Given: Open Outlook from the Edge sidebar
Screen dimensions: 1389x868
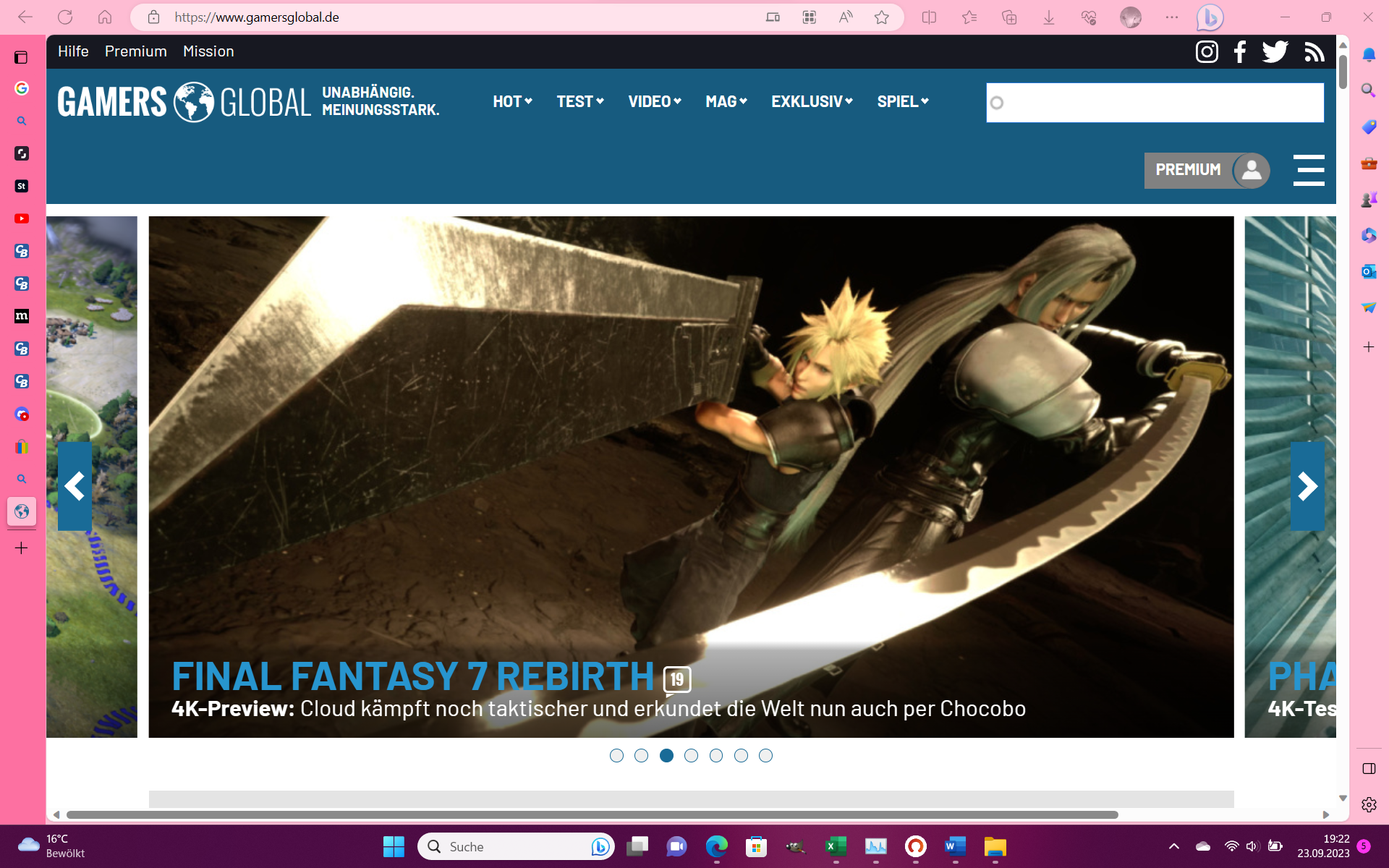Looking at the screenshot, I should [x=1368, y=271].
